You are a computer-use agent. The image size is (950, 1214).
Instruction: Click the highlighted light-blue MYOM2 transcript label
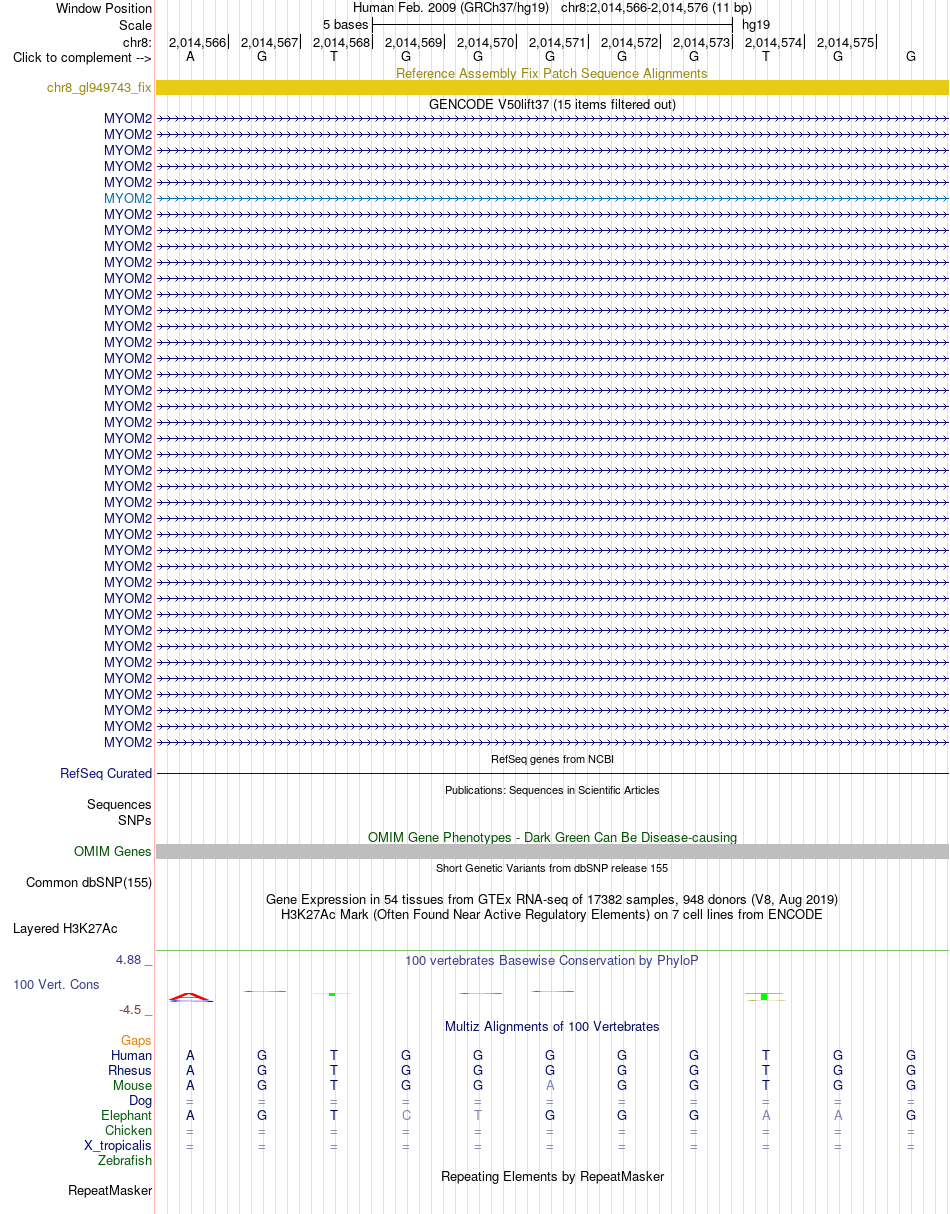point(128,198)
